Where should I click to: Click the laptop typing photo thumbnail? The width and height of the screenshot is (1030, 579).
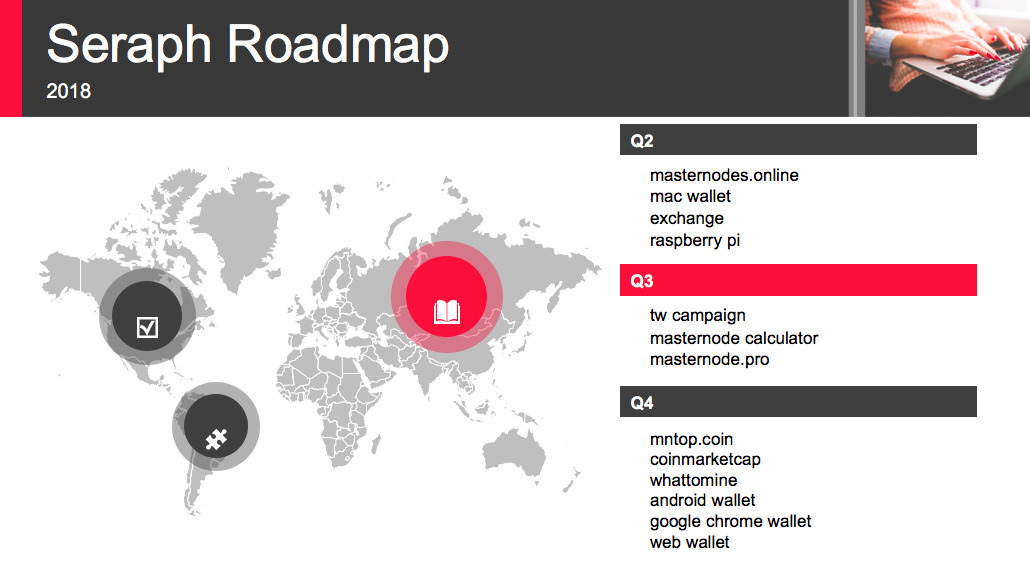point(947,58)
